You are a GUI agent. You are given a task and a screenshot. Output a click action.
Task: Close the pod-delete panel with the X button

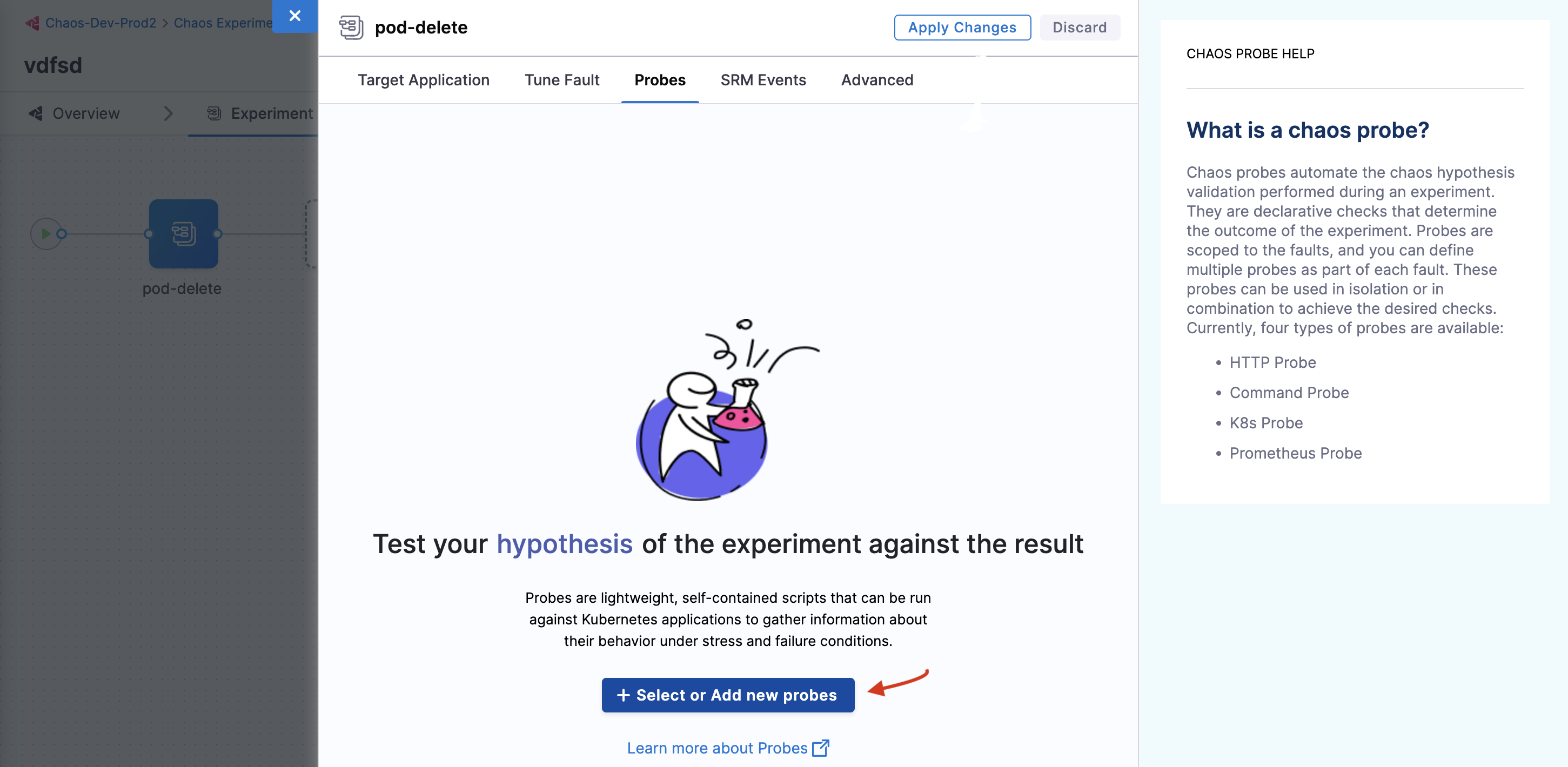click(x=294, y=16)
